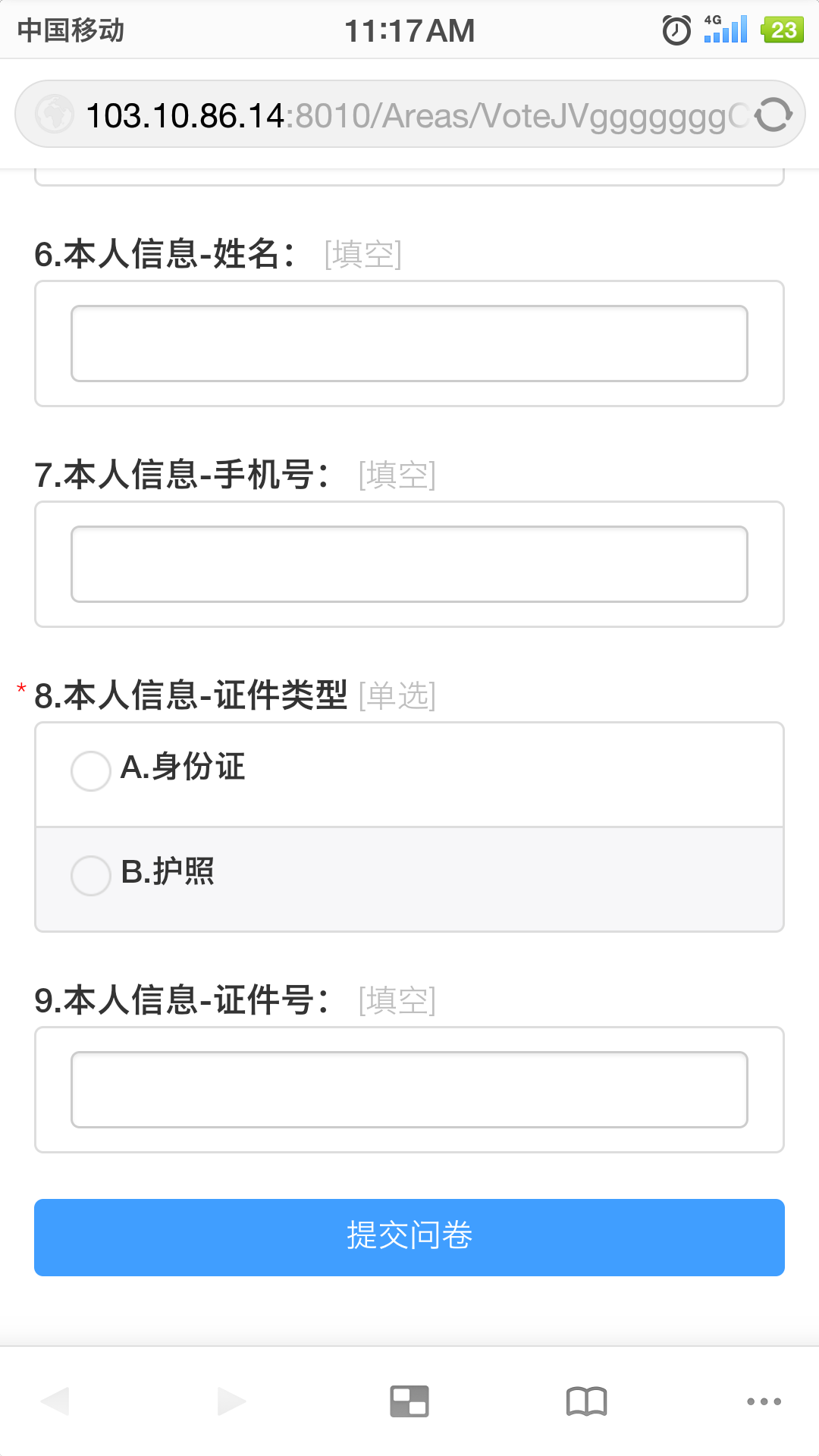
Task: Open the three-dot more menu
Action: (764, 1401)
